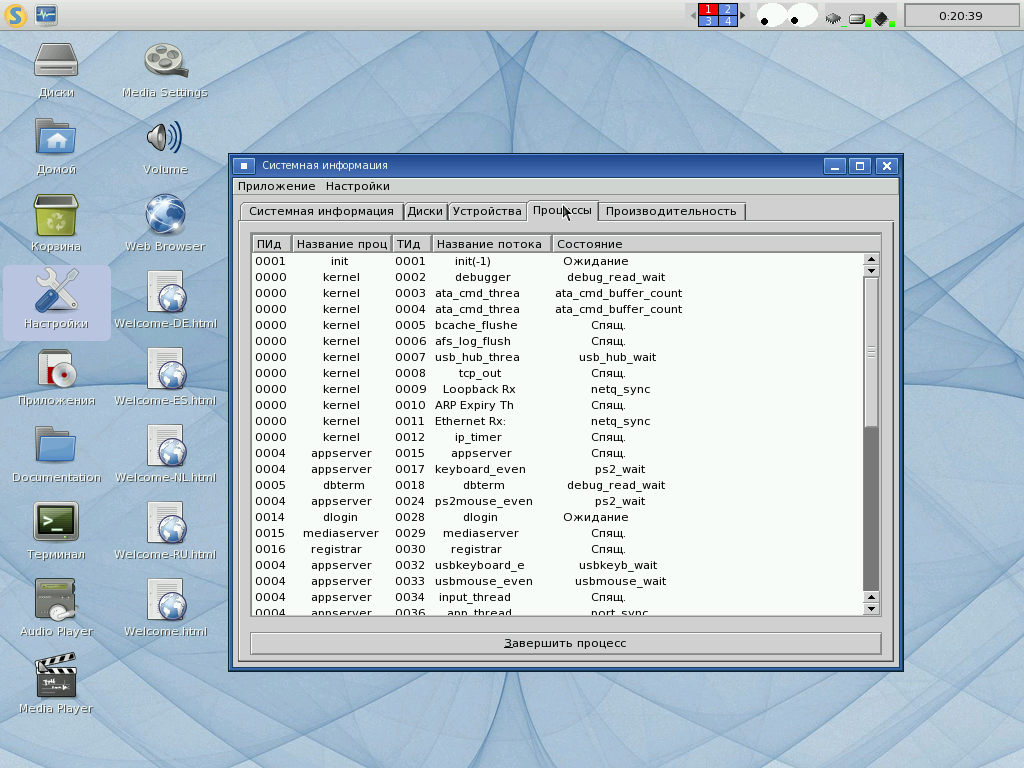This screenshot has width=1024, height=768.
Task: Click the Завершить процесс button
Action: (x=565, y=643)
